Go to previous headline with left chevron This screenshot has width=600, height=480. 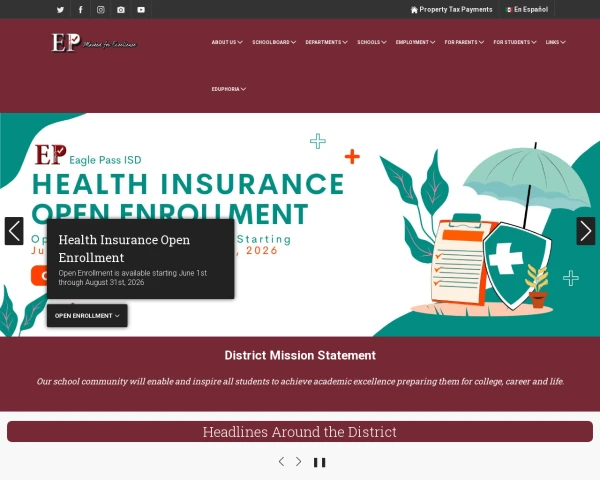[x=281, y=462]
